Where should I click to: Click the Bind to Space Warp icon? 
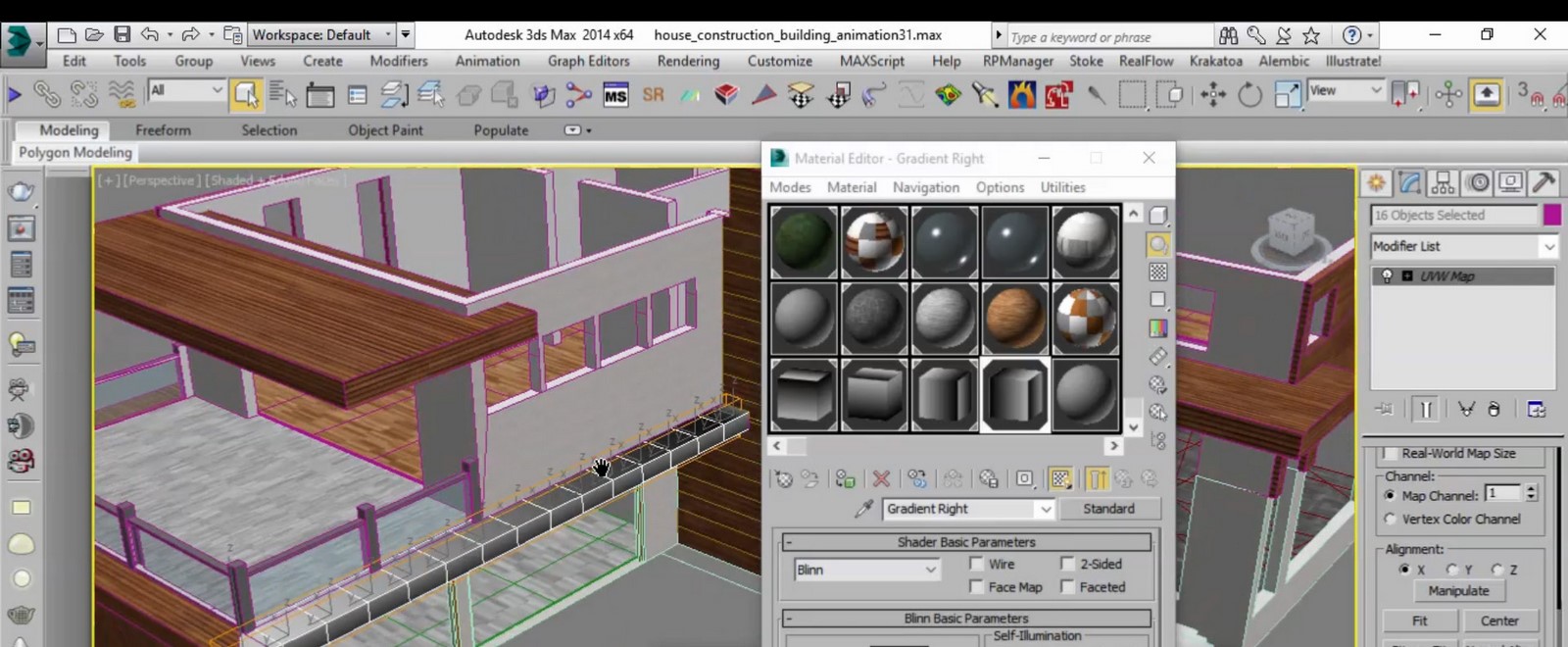point(122,94)
